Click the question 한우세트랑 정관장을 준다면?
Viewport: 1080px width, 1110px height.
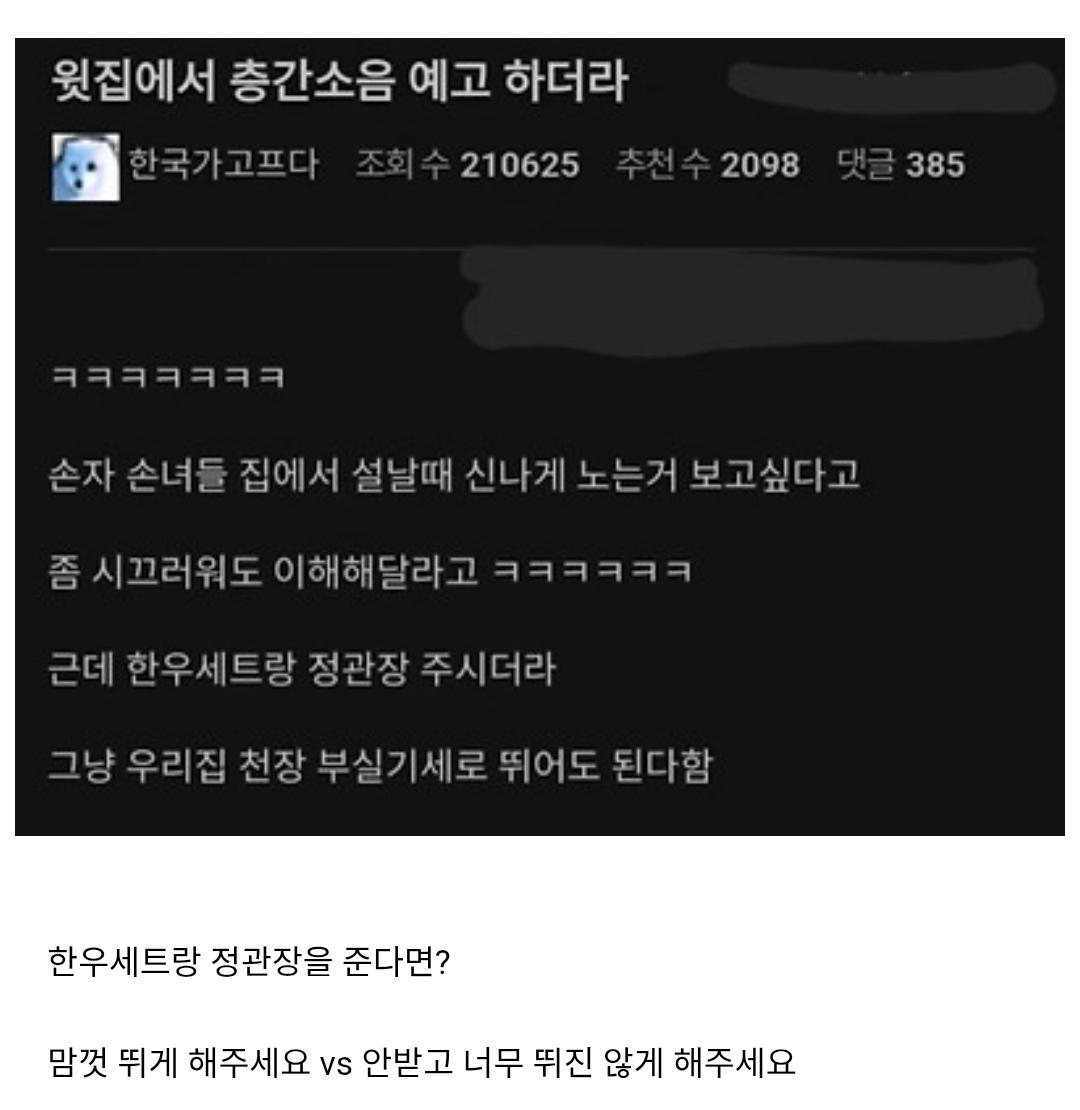249,961
